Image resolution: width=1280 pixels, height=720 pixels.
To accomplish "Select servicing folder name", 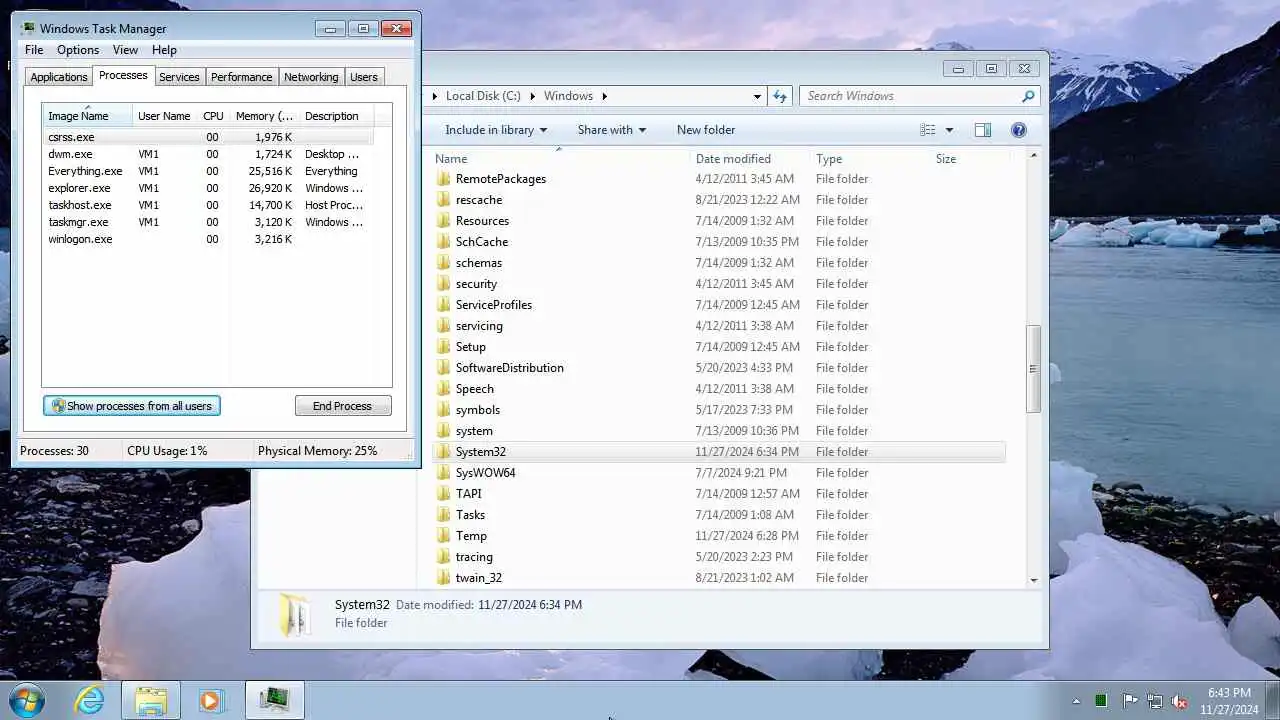I will pos(479,326).
